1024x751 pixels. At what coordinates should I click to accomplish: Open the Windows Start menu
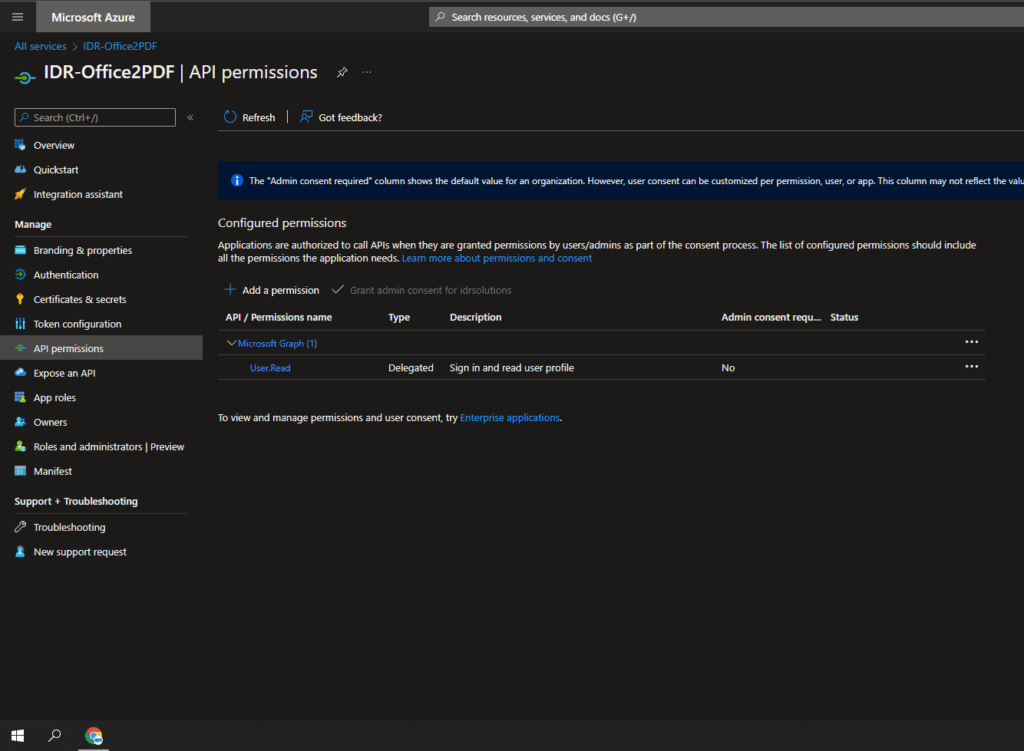click(17, 737)
